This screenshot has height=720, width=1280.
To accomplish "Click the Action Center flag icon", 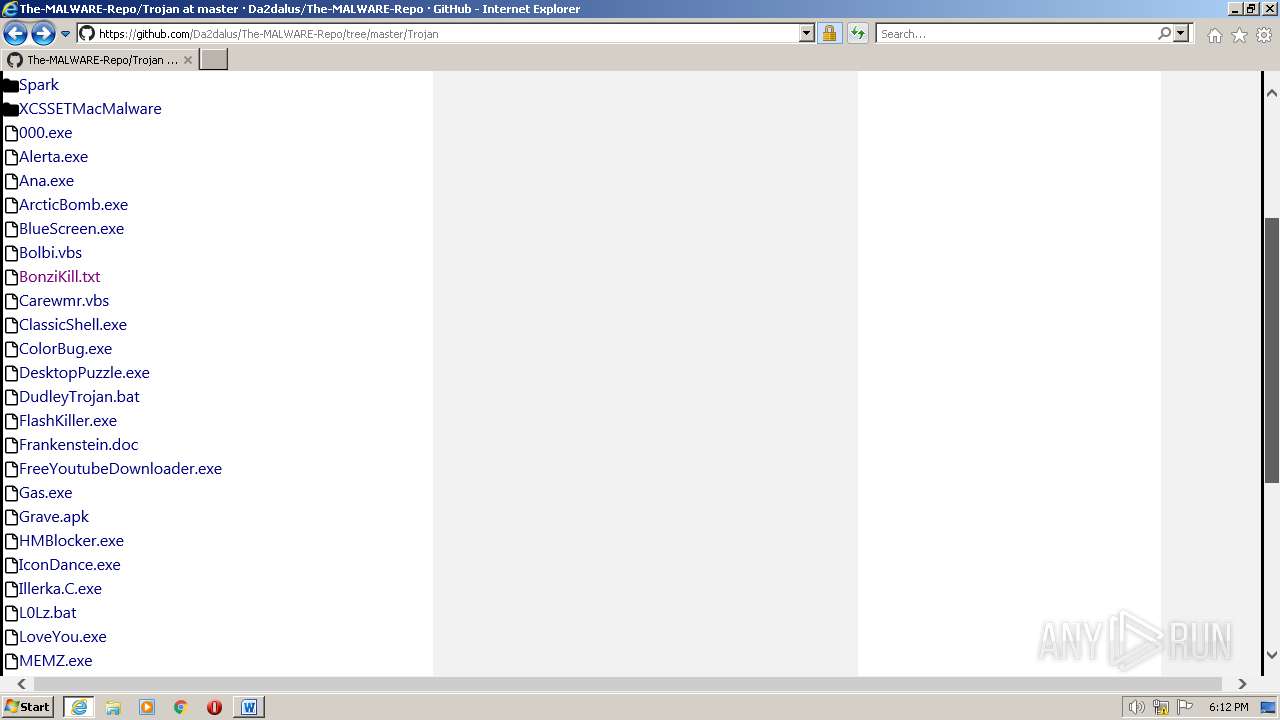I will coord(1185,707).
